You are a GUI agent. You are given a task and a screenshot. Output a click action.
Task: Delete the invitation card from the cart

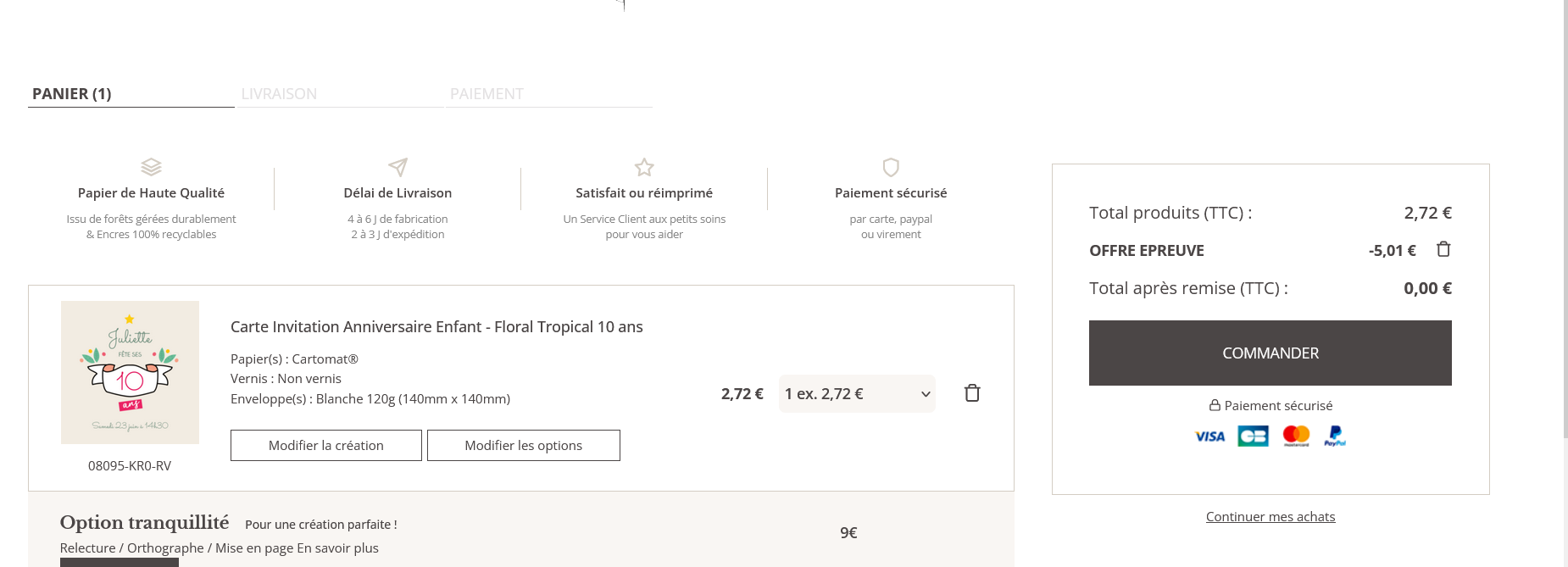972,393
